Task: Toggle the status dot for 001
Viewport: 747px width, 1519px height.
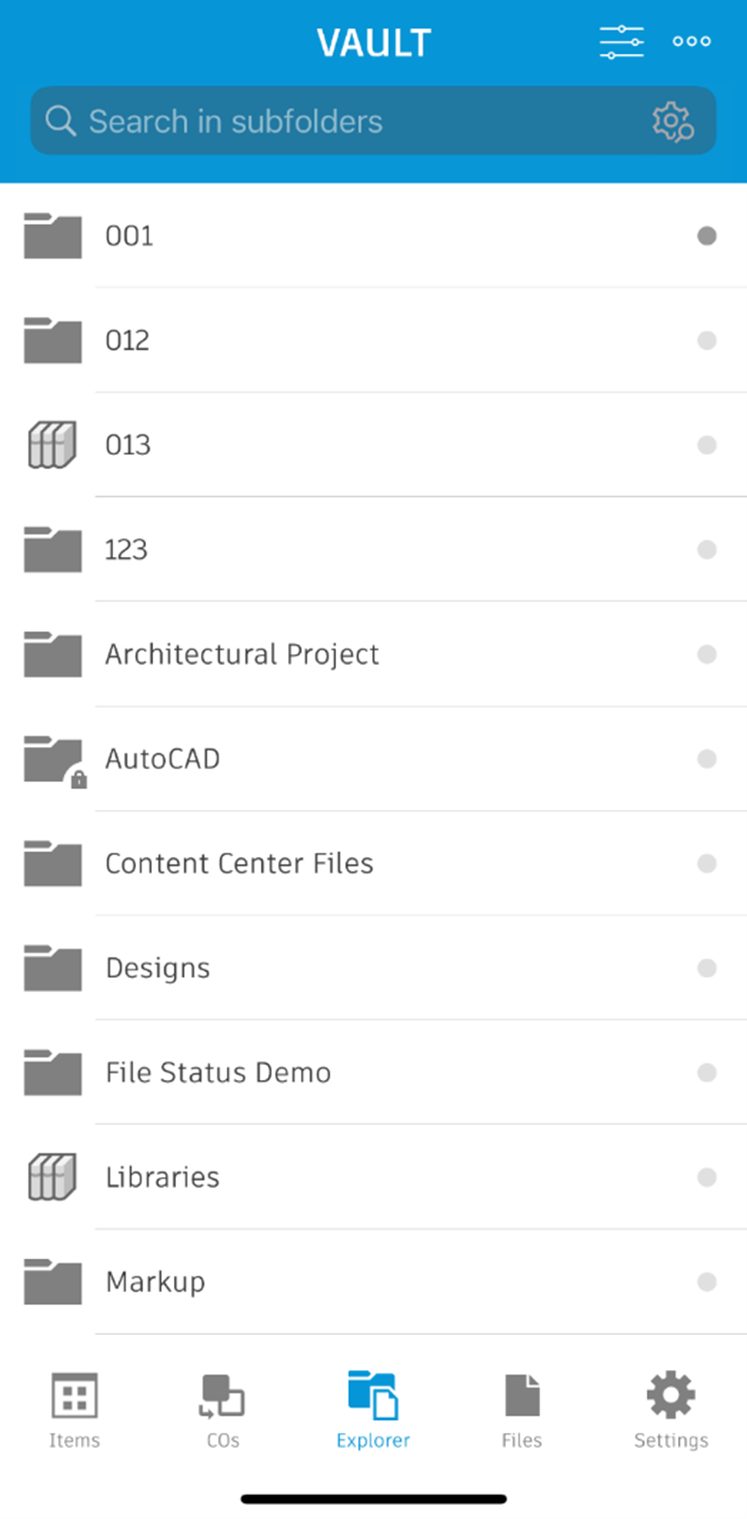Action: click(707, 236)
